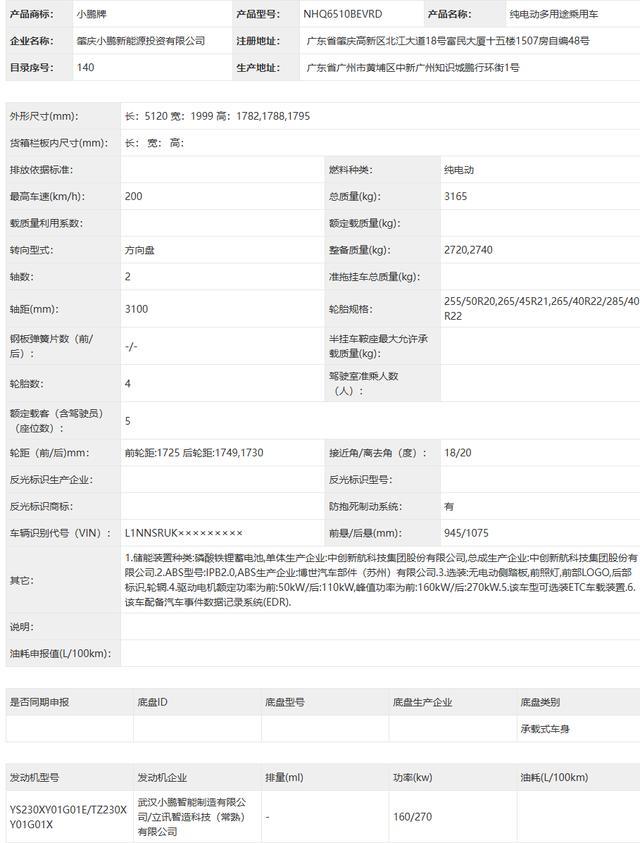The height and width of the screenshot is (843, 640).
Task: Select top speed value 200
Action: coord(133,196)
